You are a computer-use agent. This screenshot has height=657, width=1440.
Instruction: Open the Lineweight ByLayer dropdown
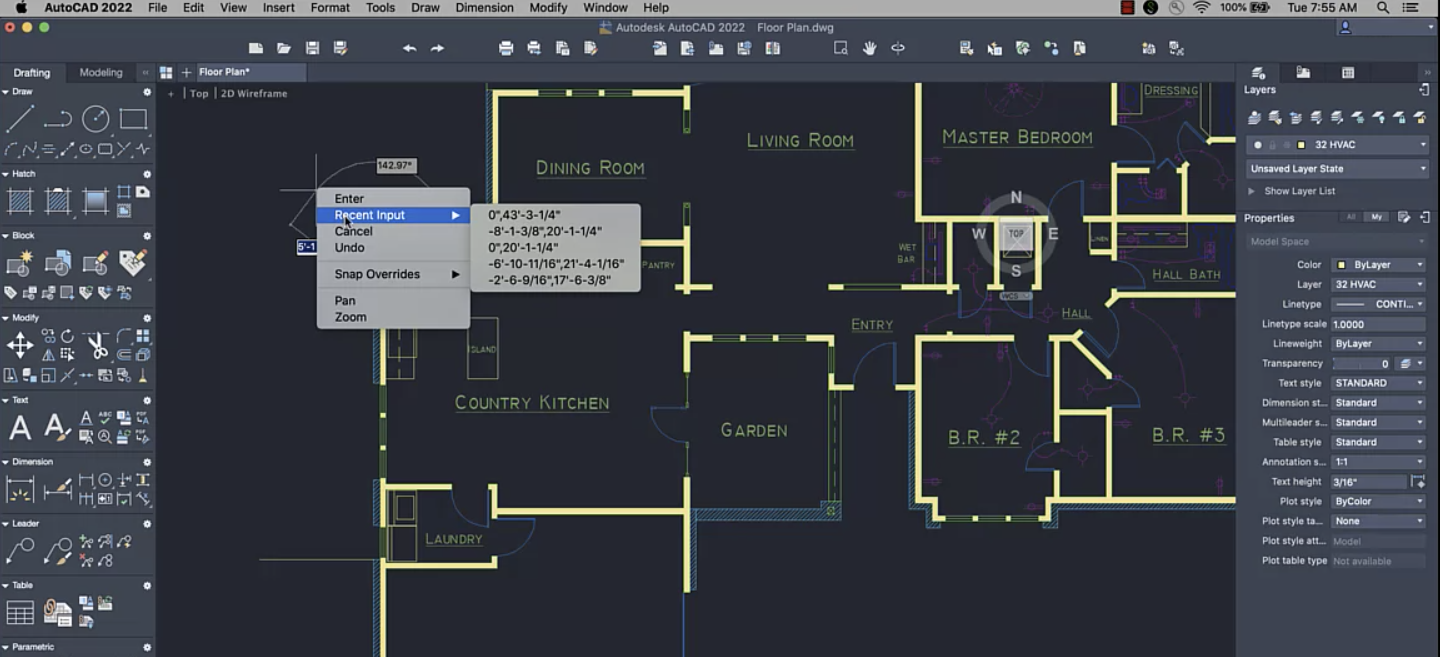click(1378, 344)
